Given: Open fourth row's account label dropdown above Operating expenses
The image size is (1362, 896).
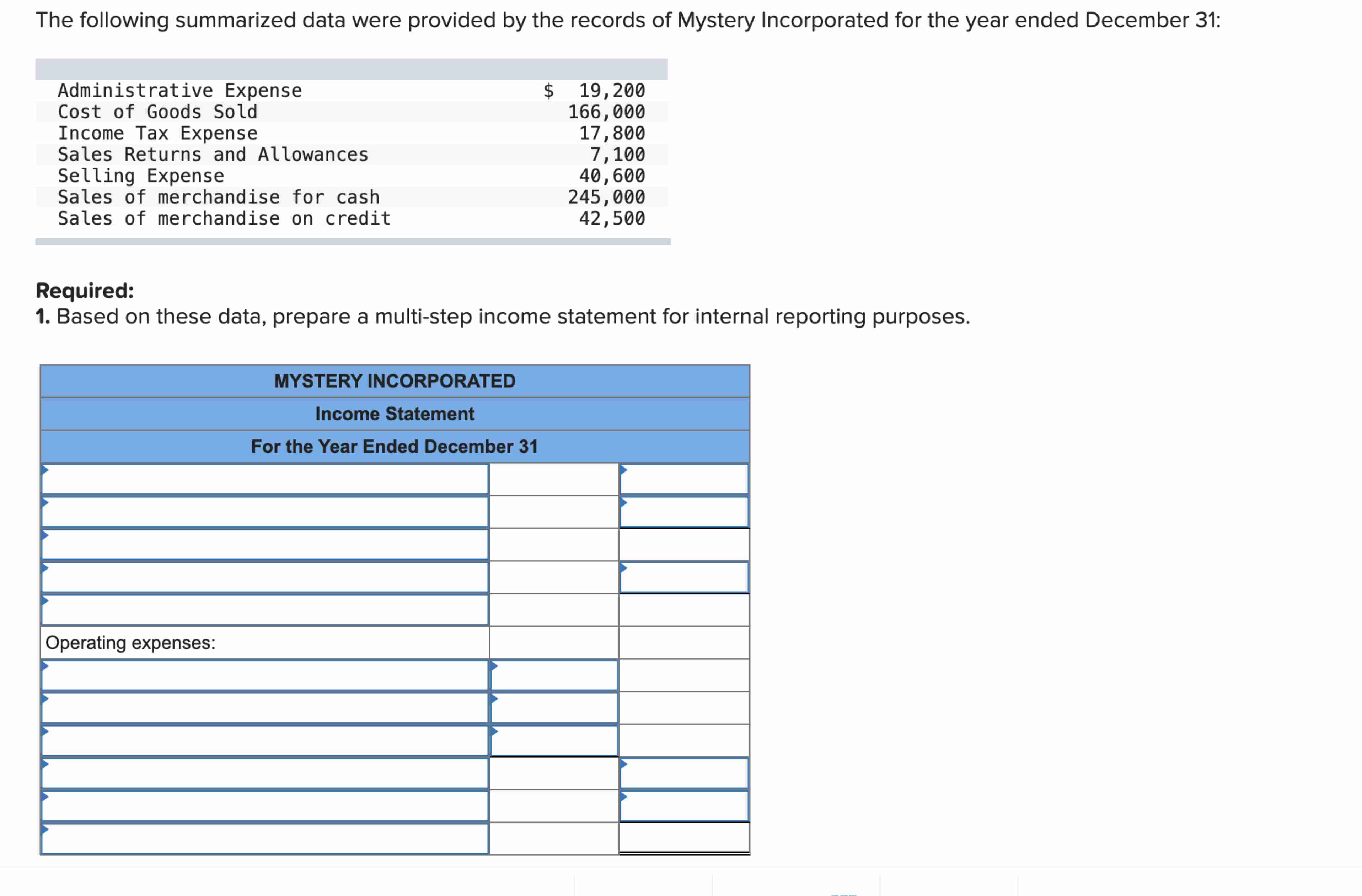Looking at the screenshot, I should point(264,577).
